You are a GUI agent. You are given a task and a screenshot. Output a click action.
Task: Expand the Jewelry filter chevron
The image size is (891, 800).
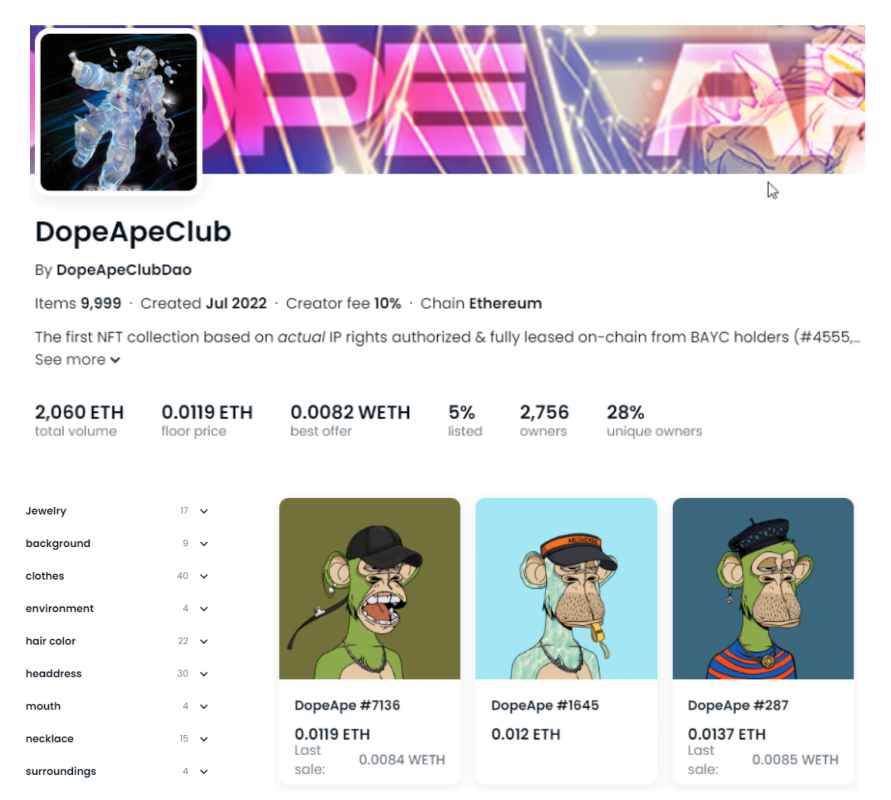(x=204, y=511)
